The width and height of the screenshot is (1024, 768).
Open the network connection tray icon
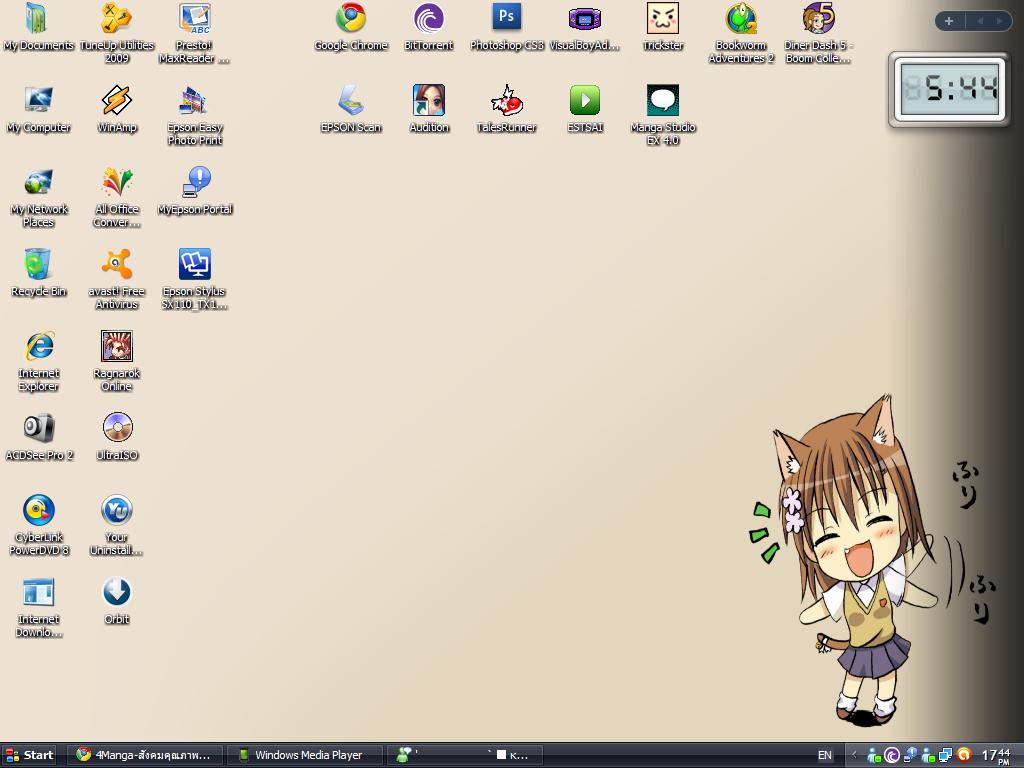[945, 756]
